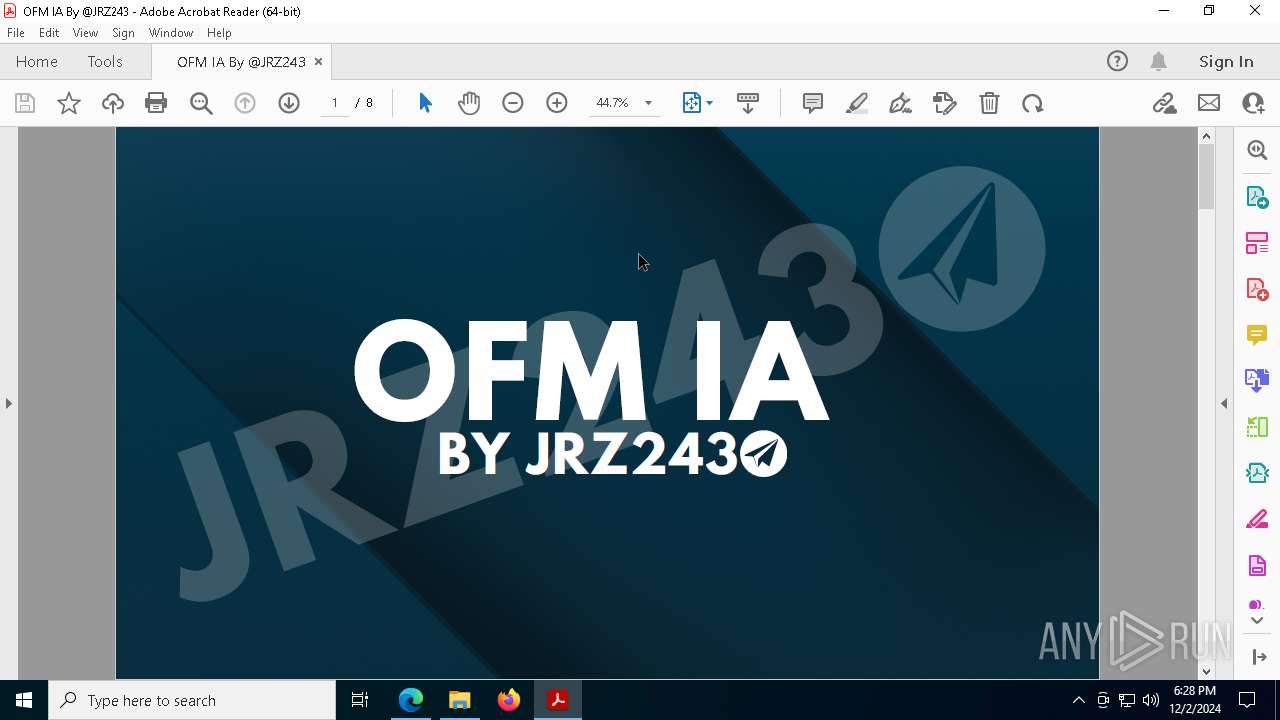Click the edit PDF stamp icon

(x=945, y=103)
